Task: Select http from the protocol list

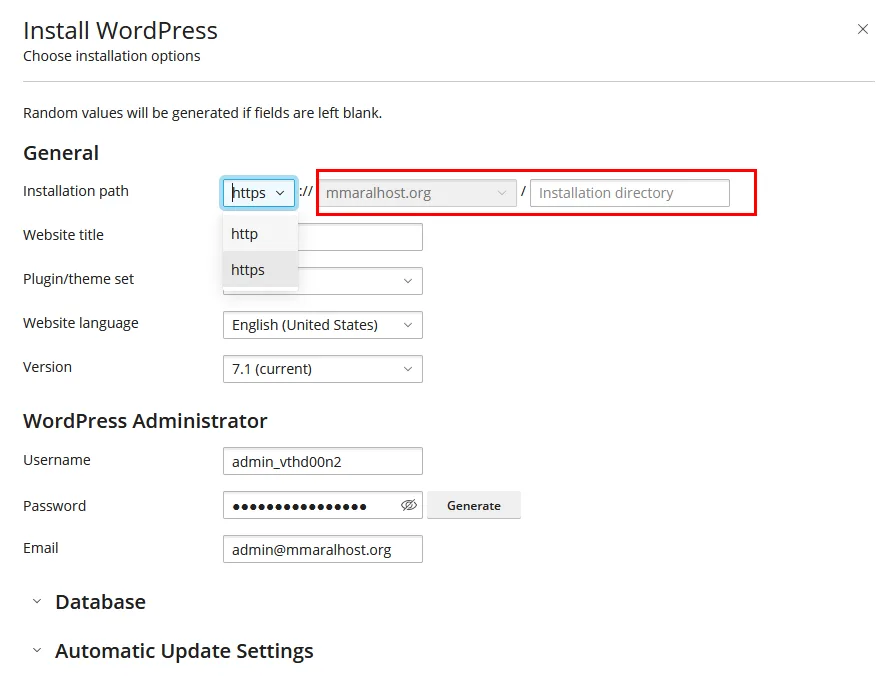Action: point(260,234)
